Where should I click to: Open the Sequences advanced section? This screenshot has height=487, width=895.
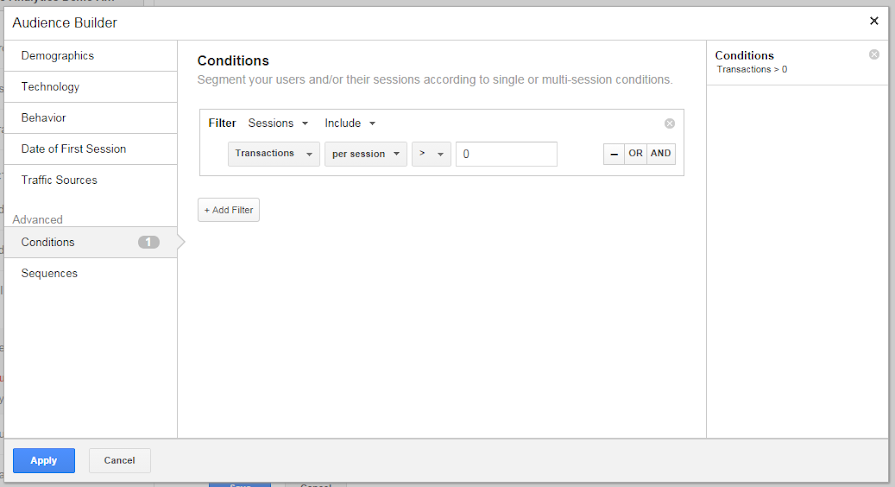pos(91,273)
